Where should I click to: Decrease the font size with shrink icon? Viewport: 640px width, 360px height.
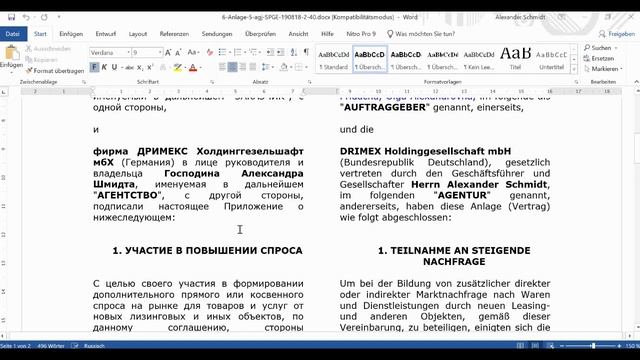coord(178,53)
